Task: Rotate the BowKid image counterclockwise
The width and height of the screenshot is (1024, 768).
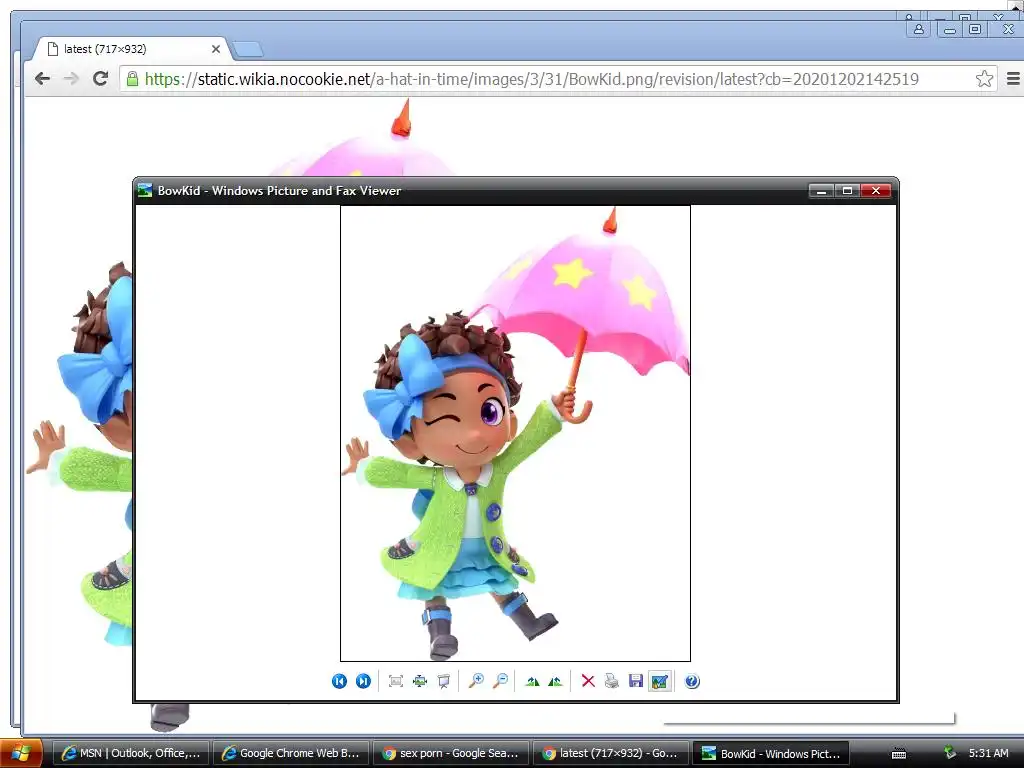Action: 556,681
